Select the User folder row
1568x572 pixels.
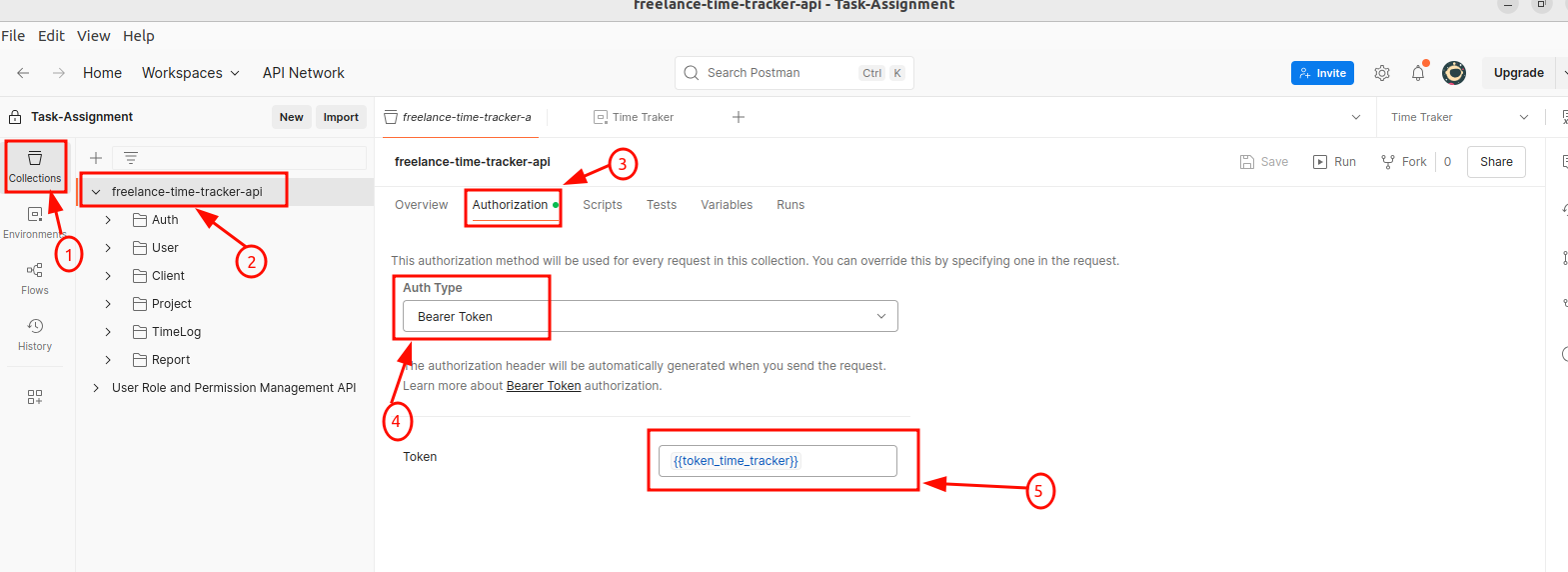225,248
